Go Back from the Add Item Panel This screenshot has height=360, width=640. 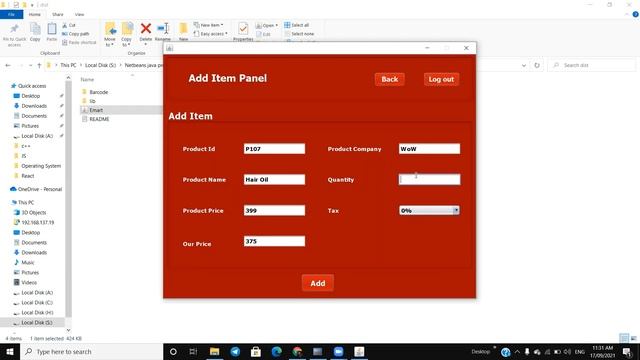coord(389,79)
